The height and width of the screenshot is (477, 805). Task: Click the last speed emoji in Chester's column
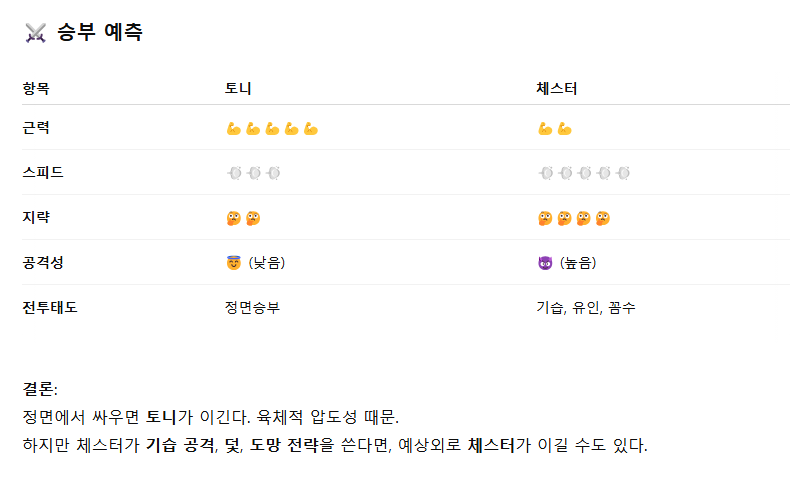[x=622, y=173]
